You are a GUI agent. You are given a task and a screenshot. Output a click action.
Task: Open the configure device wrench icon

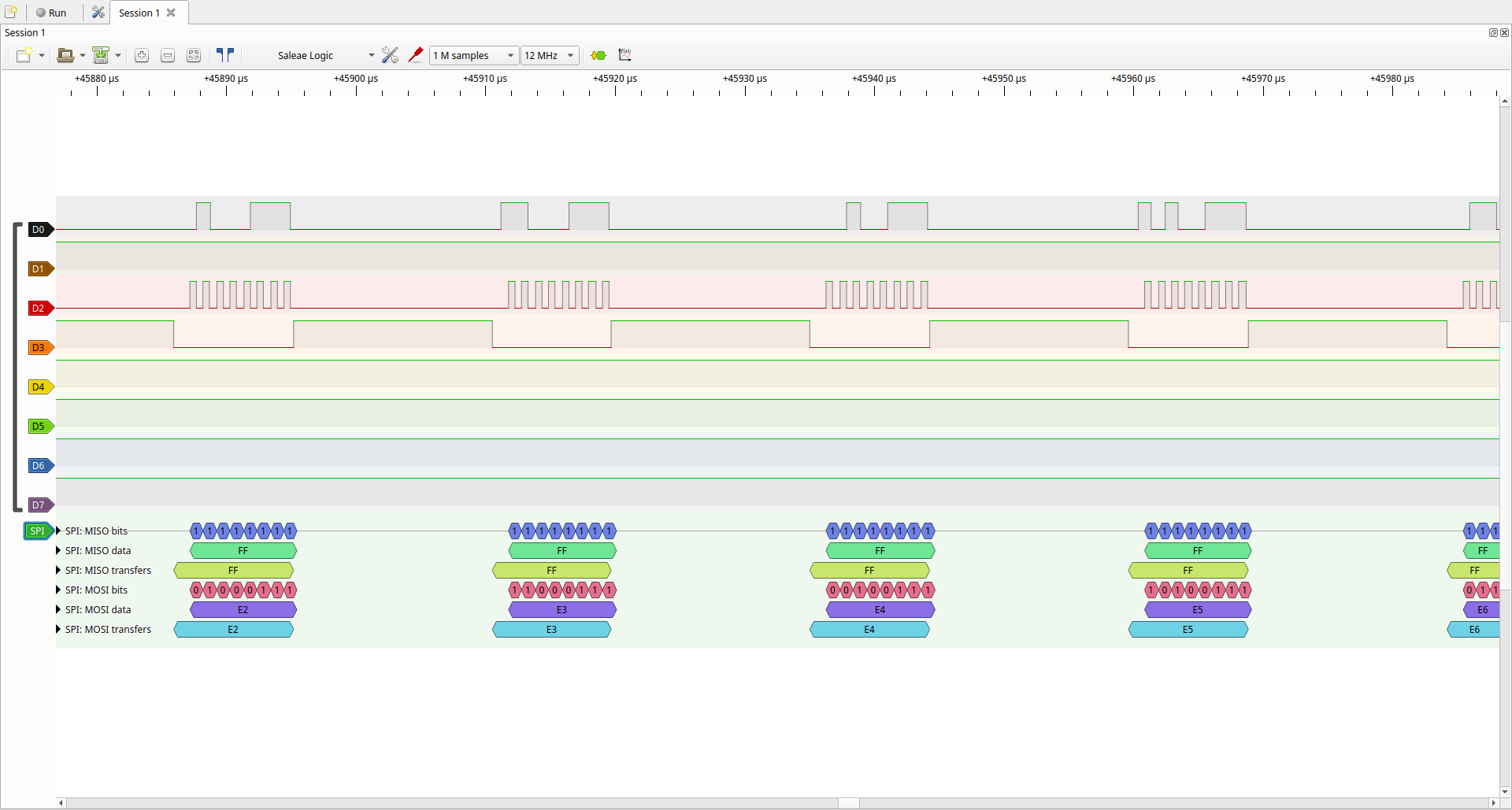point(390,55)
